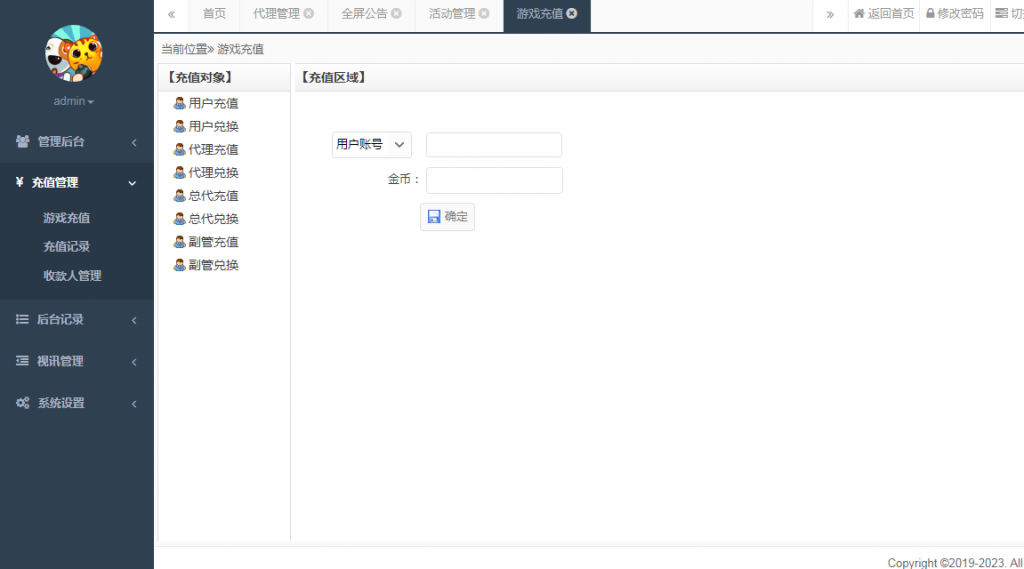Close the 全屏公告 tab

[x=397, y=14]
